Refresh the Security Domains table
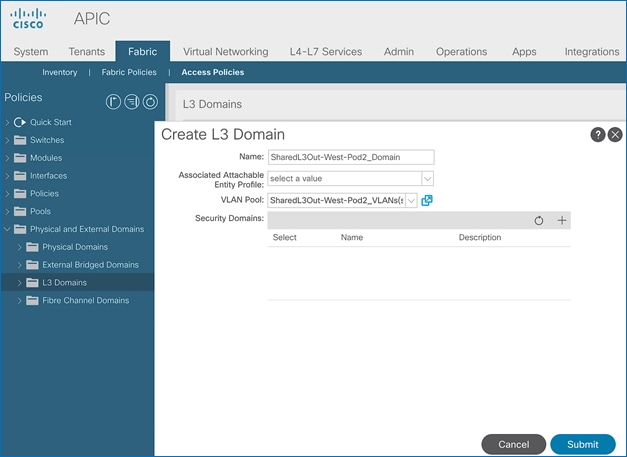 [539, 221]
